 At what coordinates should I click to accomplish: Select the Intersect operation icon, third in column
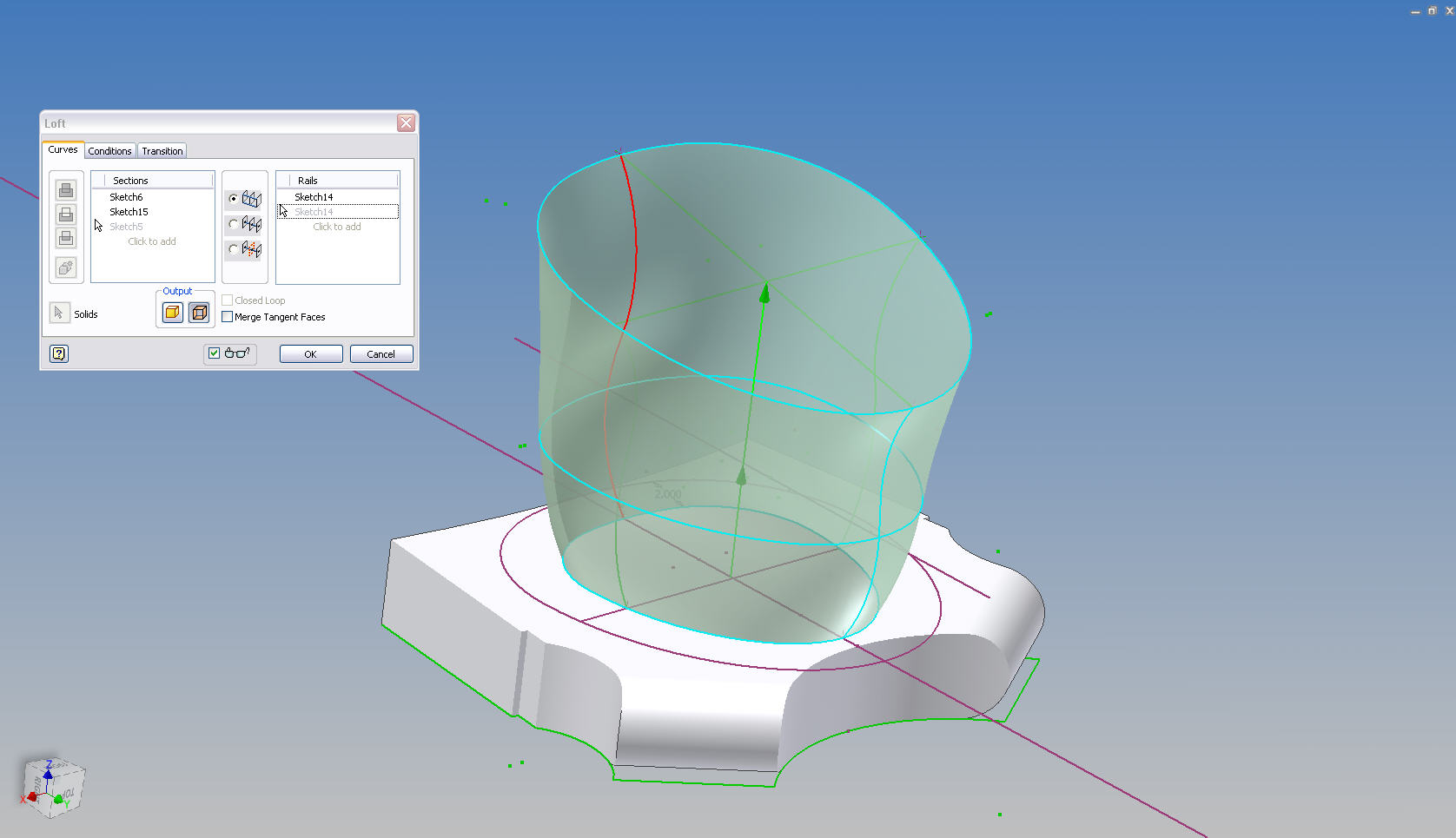coord(66,238)
